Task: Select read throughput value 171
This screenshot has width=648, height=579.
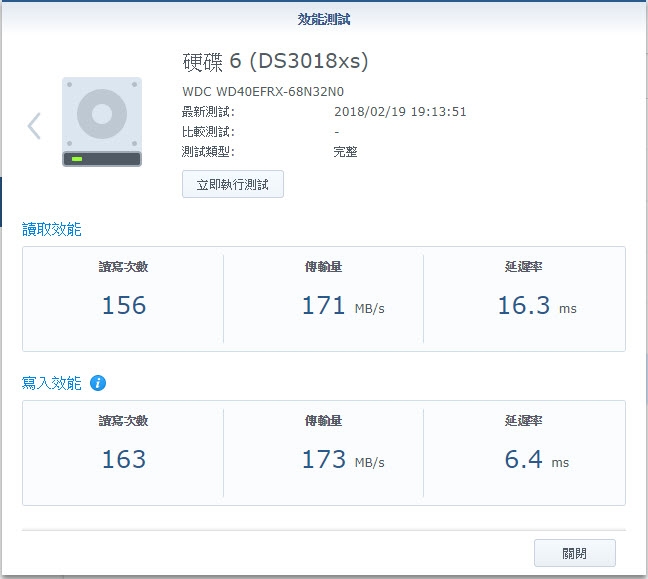Action: click(x=323, y=305)
